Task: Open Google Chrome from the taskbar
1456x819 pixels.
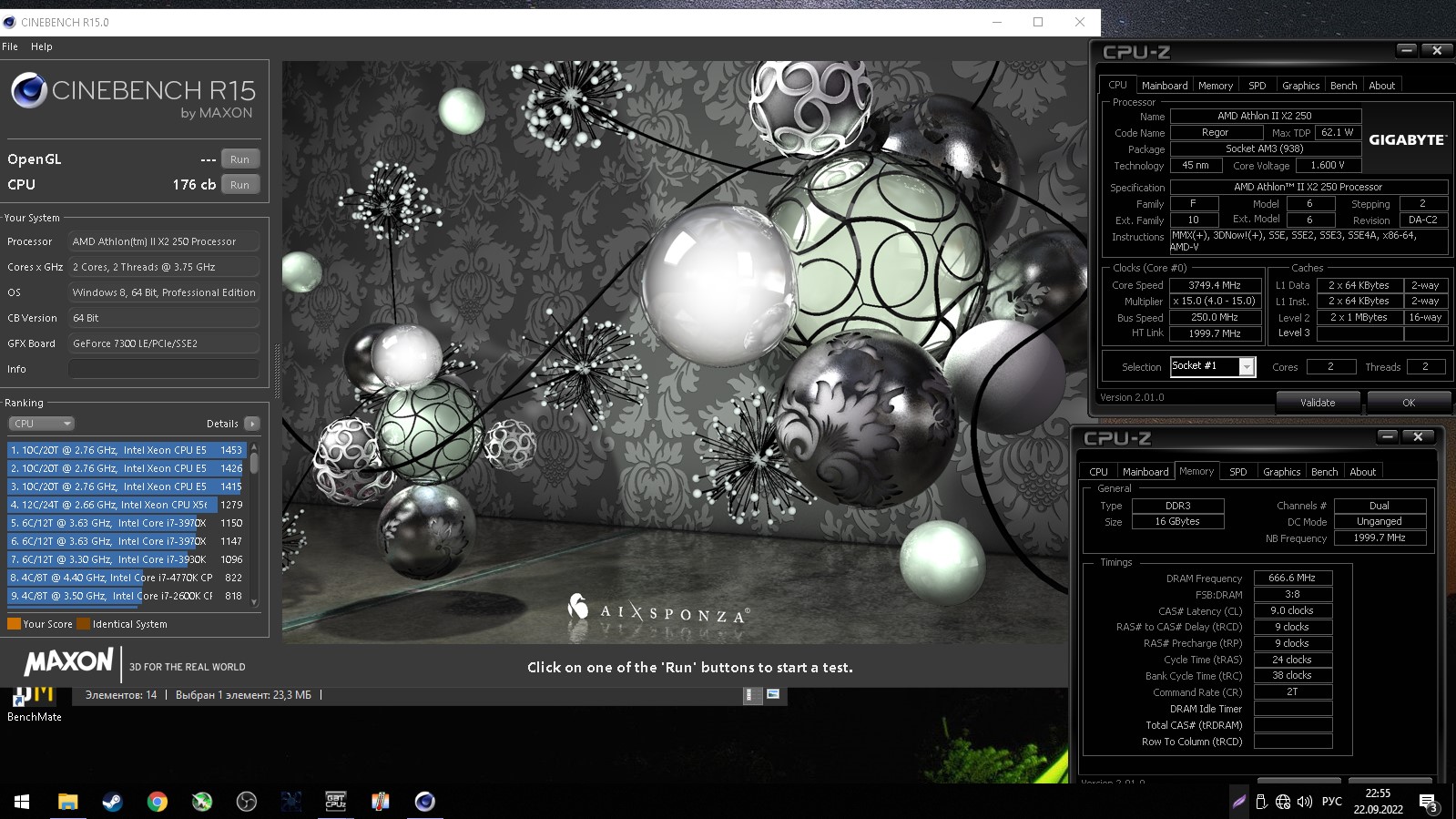Action: pyautogui.click(x=158, y=802)
